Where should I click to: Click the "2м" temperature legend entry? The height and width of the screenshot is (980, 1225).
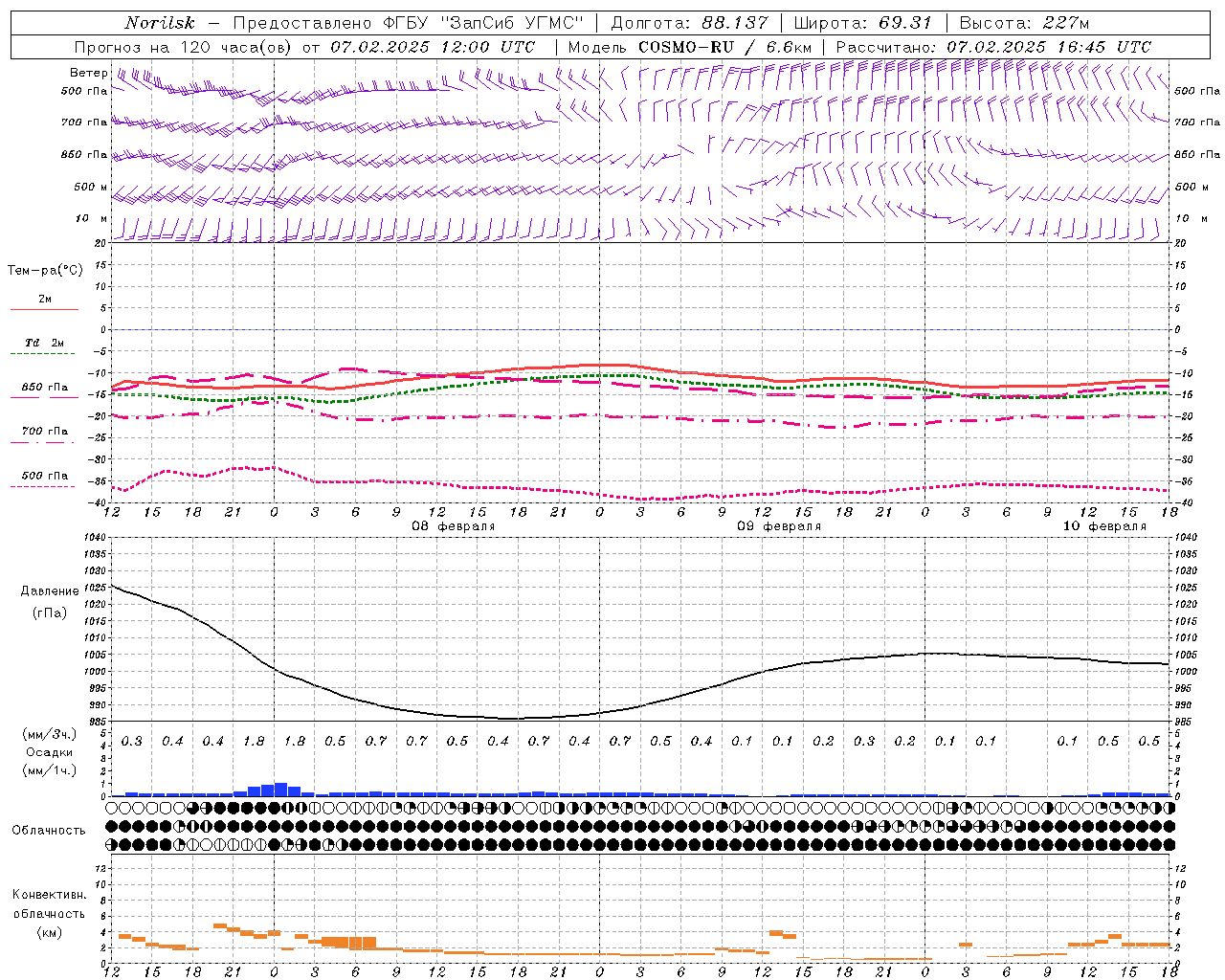45,300
